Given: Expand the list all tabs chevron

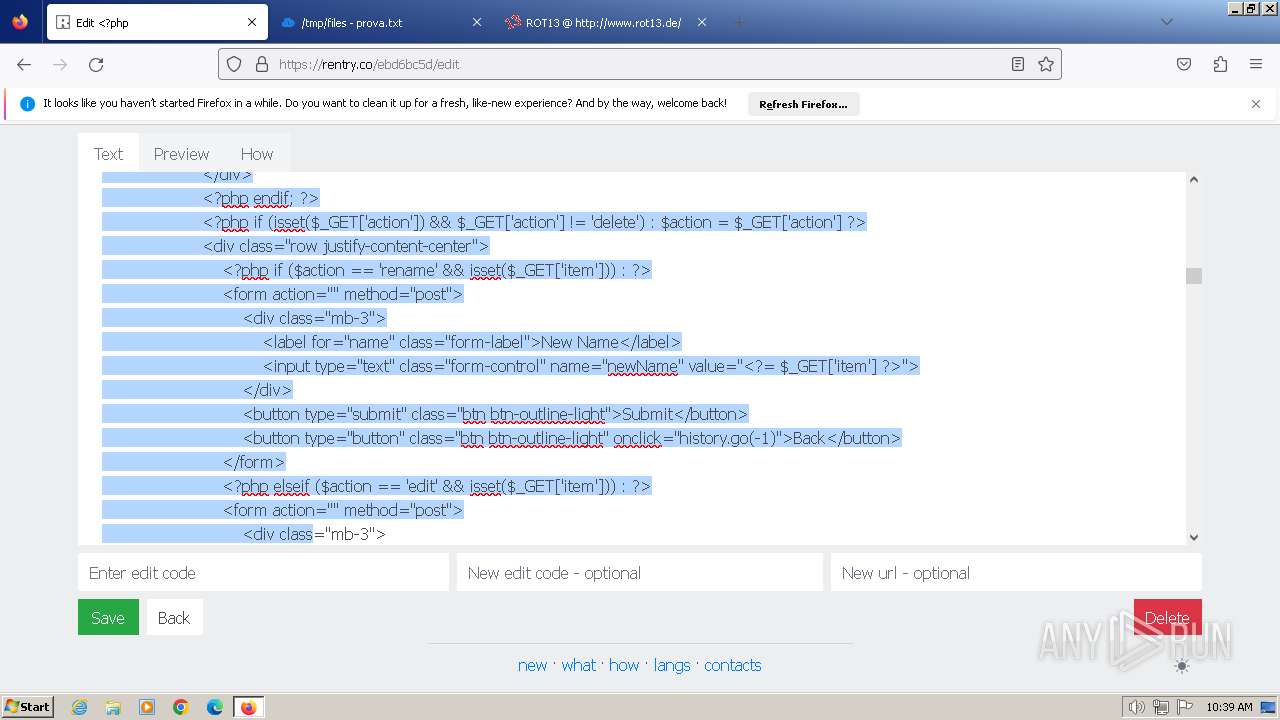Looking at the screenshot, I should (1166, 22).
